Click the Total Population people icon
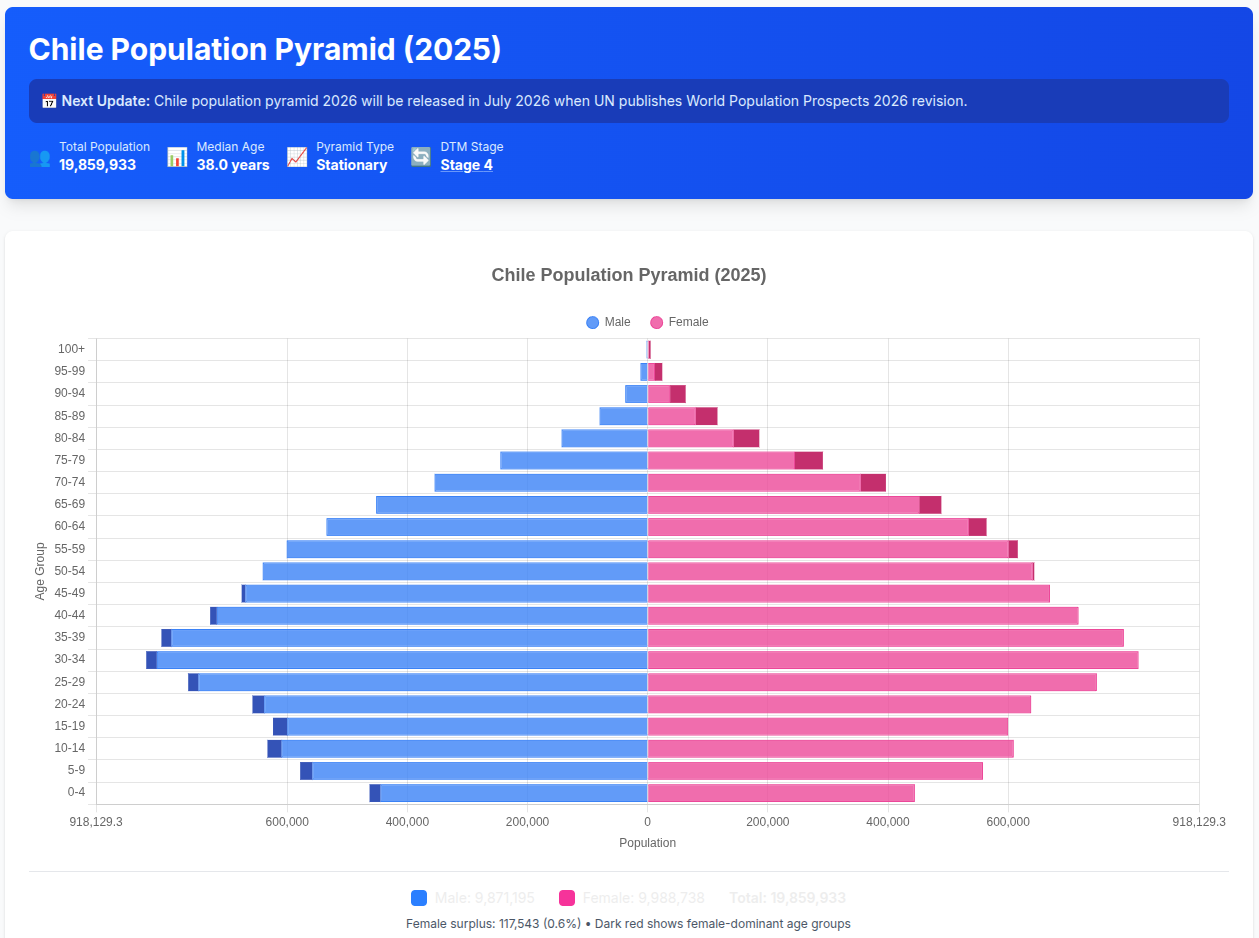The width and height of the screenshot is (1259, 938). pos(40,157)
